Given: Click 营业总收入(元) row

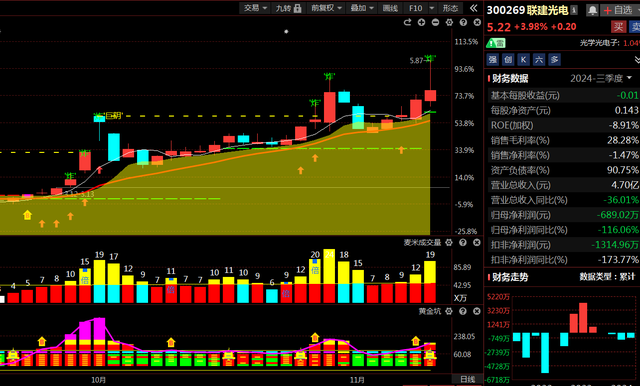Looking at the screenshot, I should (x=563, y=185).
